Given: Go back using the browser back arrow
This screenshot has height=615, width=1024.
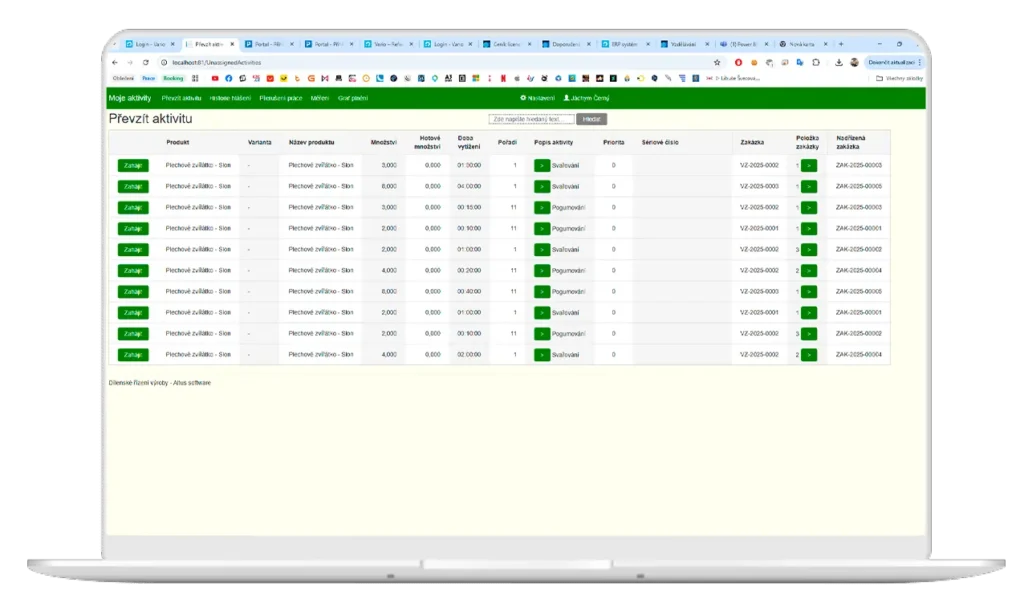Looking at the screenshot, I should [114, 62].
